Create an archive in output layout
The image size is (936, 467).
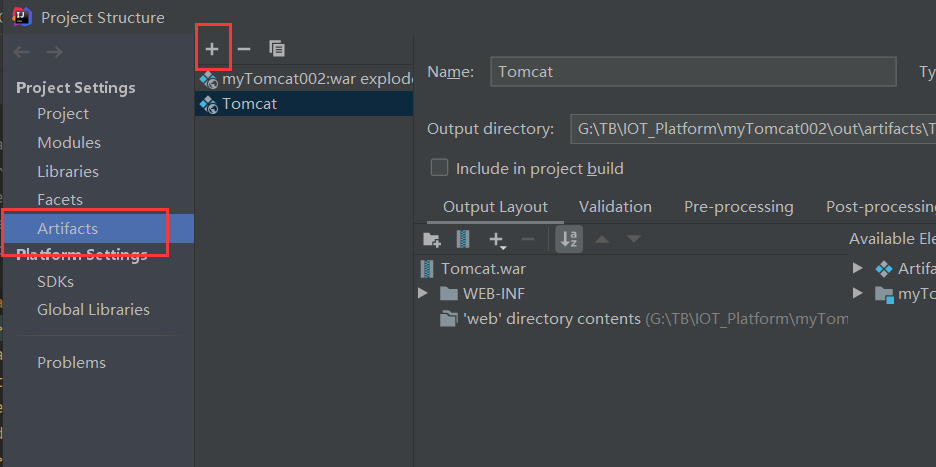coord(462,239)
